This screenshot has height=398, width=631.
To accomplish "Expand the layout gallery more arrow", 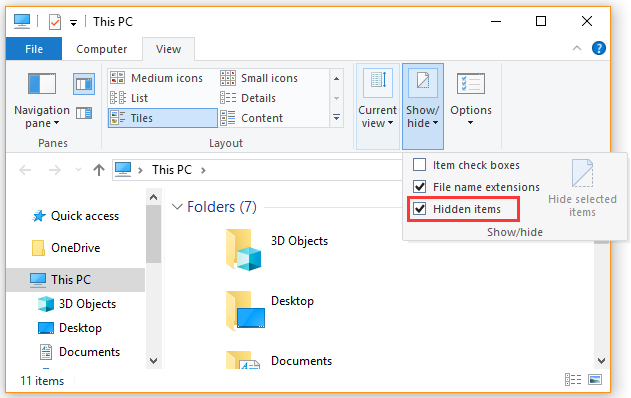I will (336, 118).
